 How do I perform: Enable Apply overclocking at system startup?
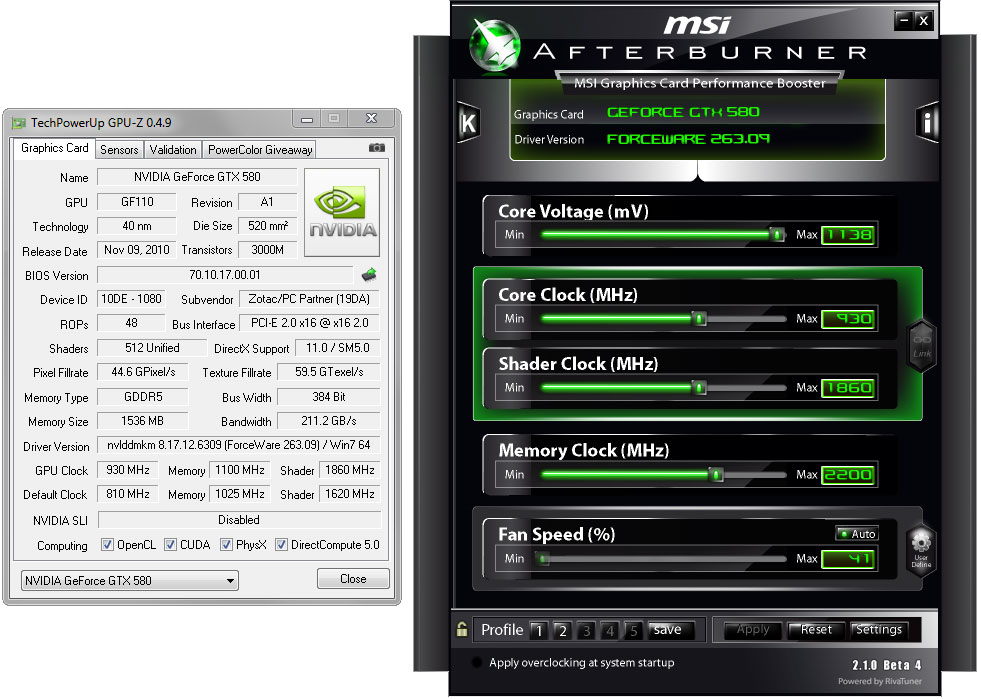[x=477, y=662]
